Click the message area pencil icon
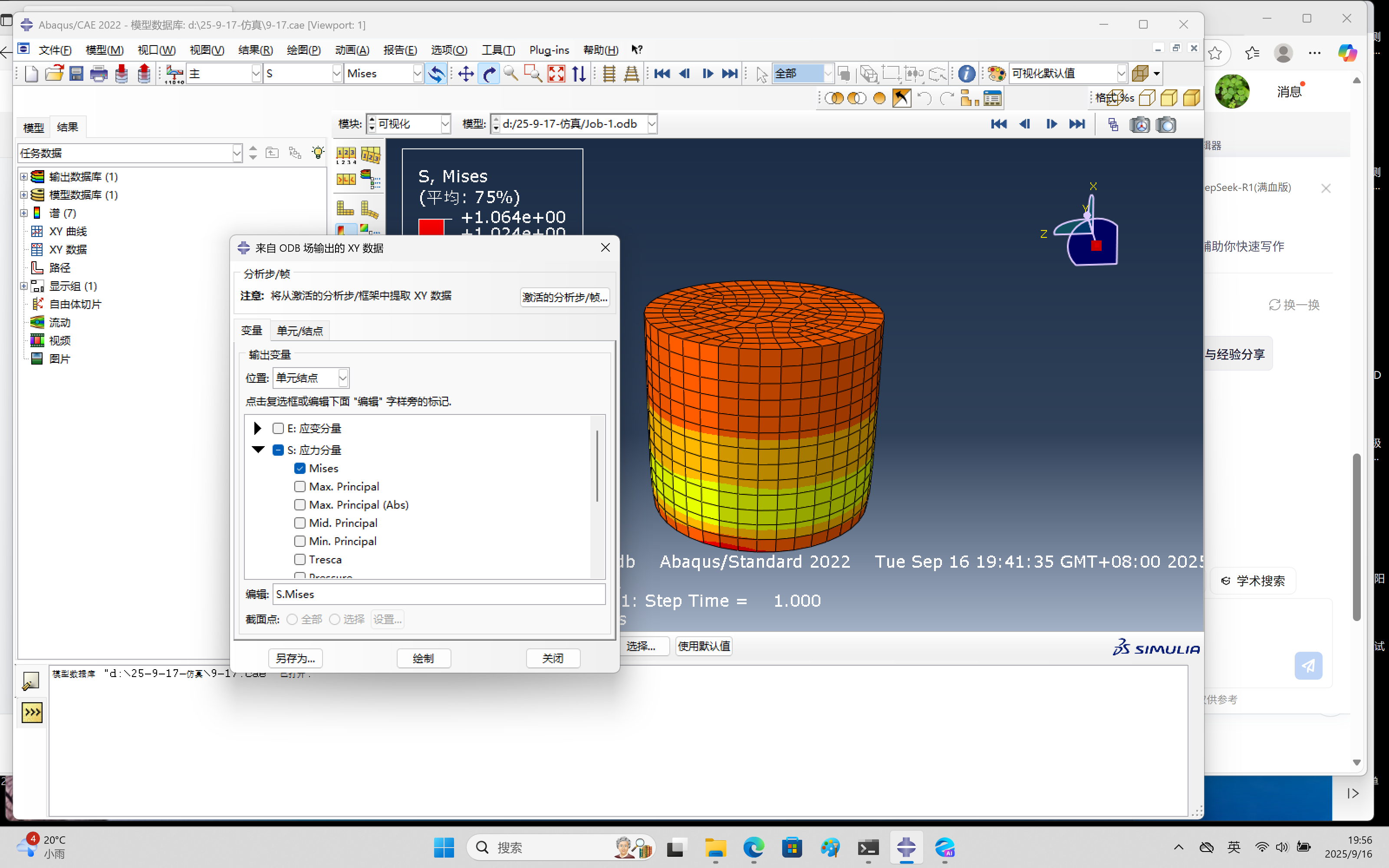The width and height of the screenshot is (1389, 868). 30,681
